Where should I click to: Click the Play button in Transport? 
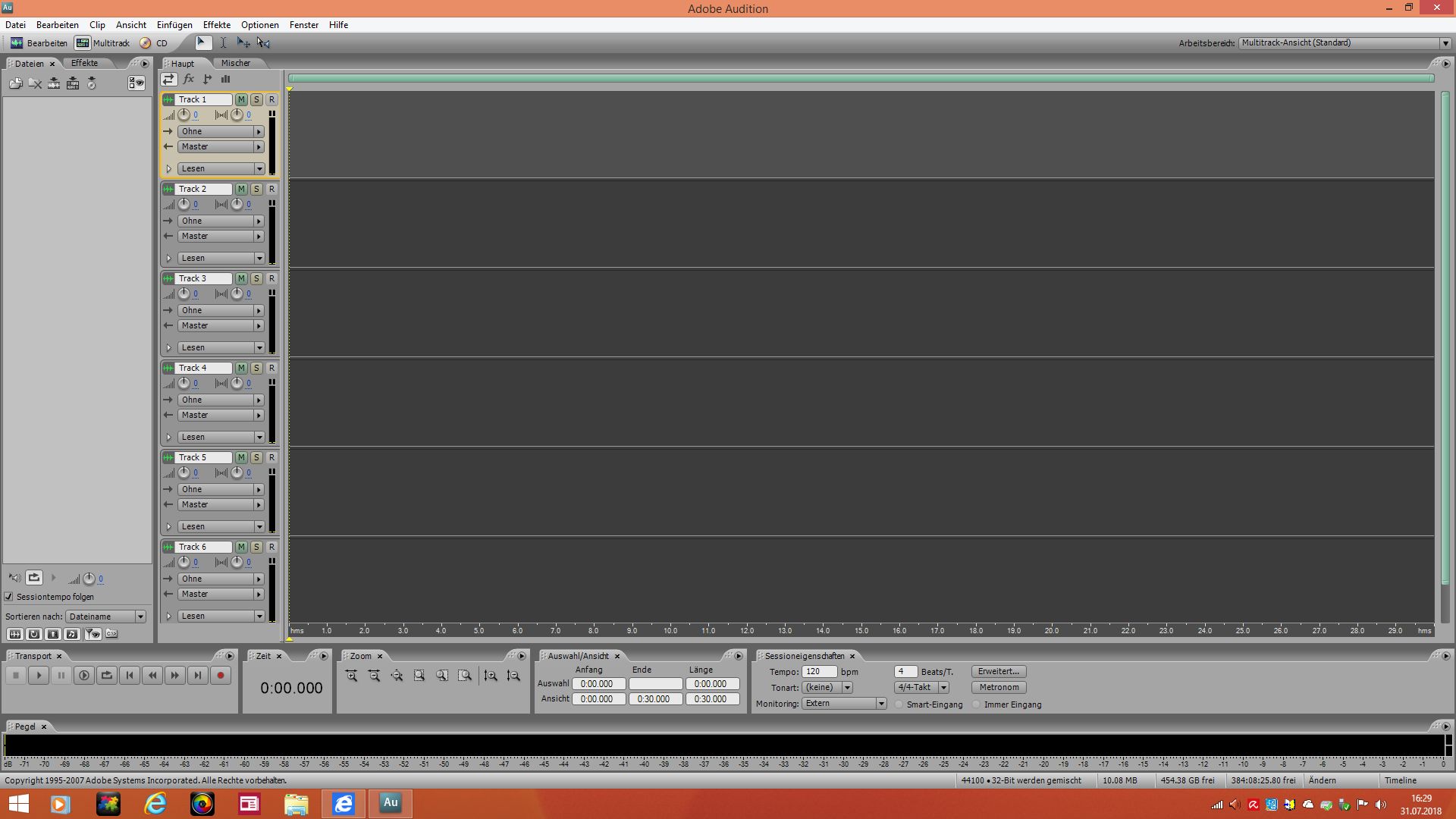(39, 675)
